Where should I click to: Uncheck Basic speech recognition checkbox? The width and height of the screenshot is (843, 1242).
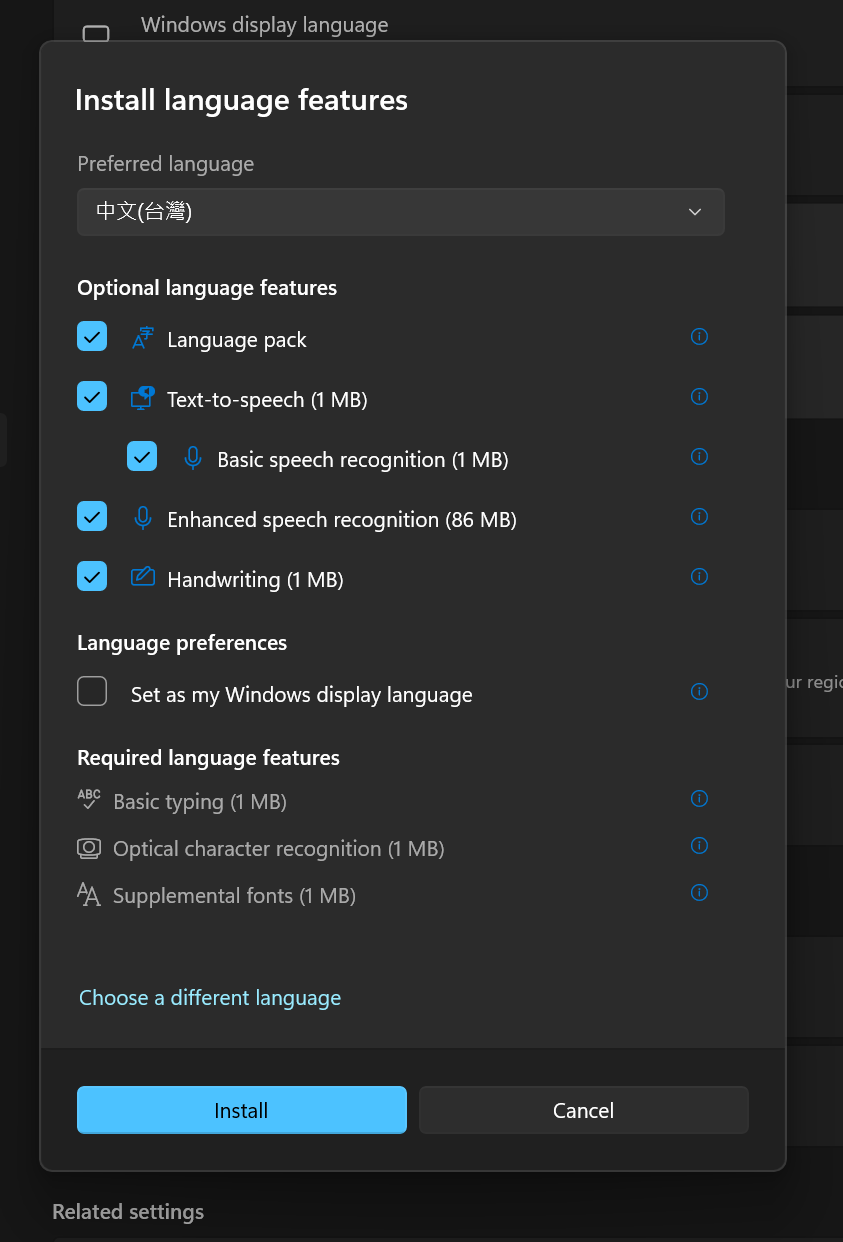click(142, 457)
